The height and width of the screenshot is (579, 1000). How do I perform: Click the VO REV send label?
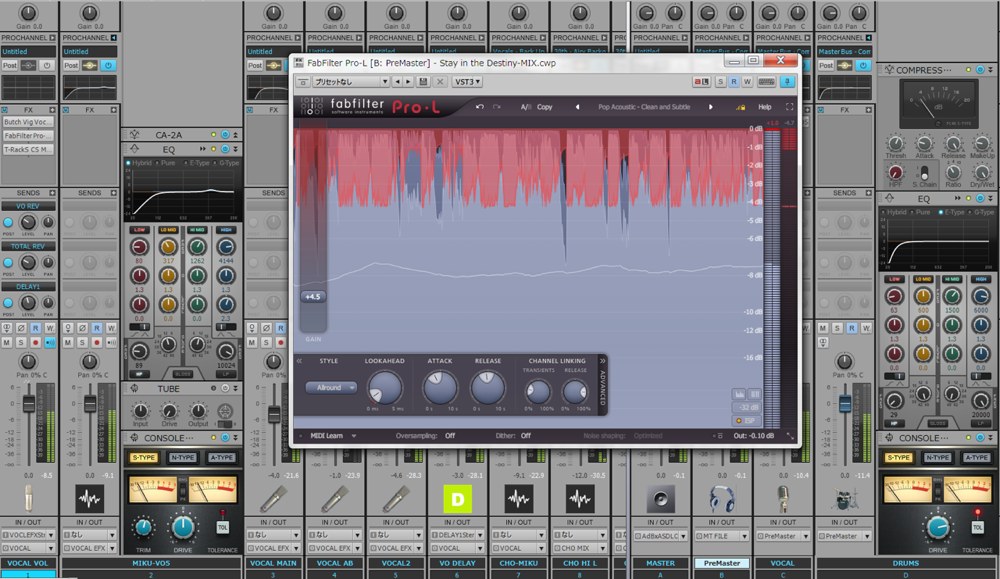(28, 206)
